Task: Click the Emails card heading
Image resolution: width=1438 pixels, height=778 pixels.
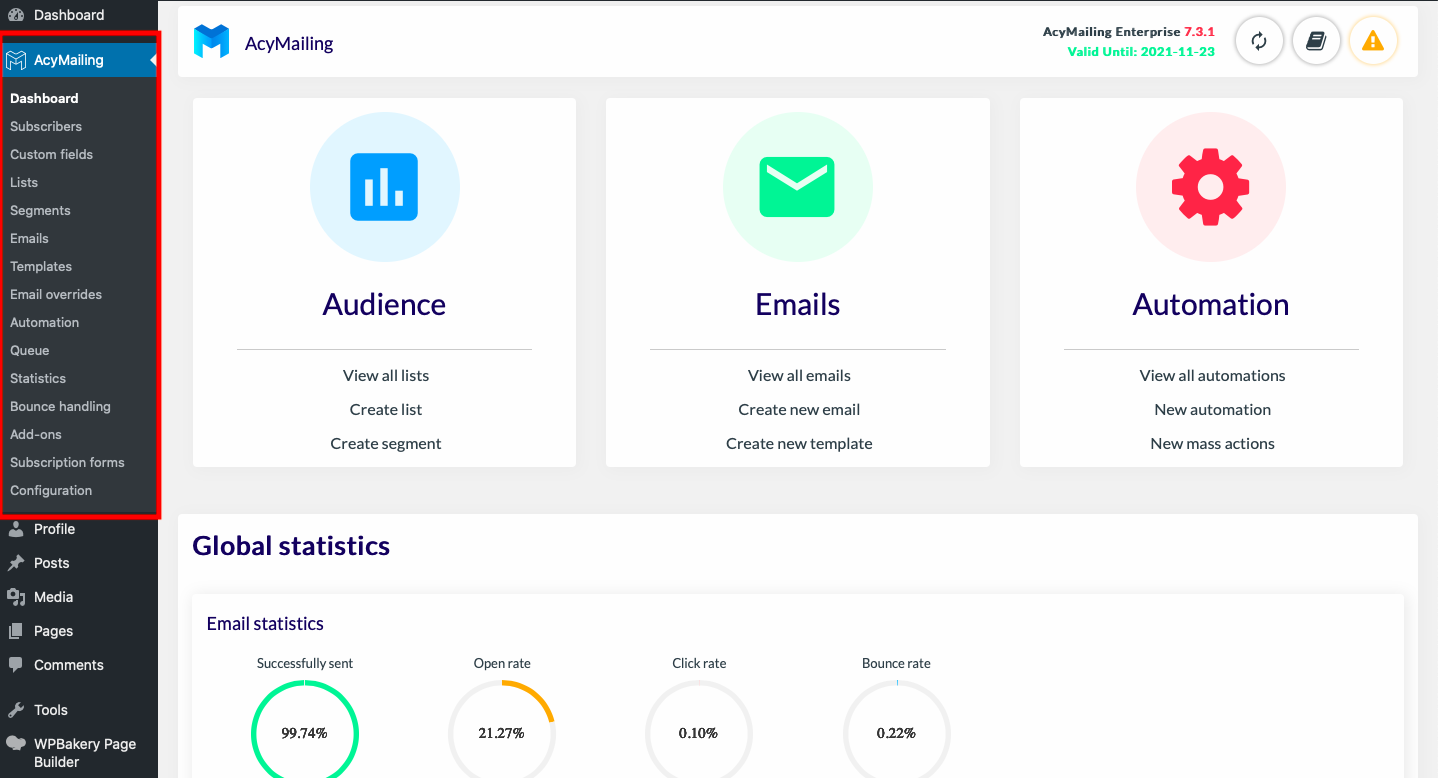Action: [x=797, y=304]
